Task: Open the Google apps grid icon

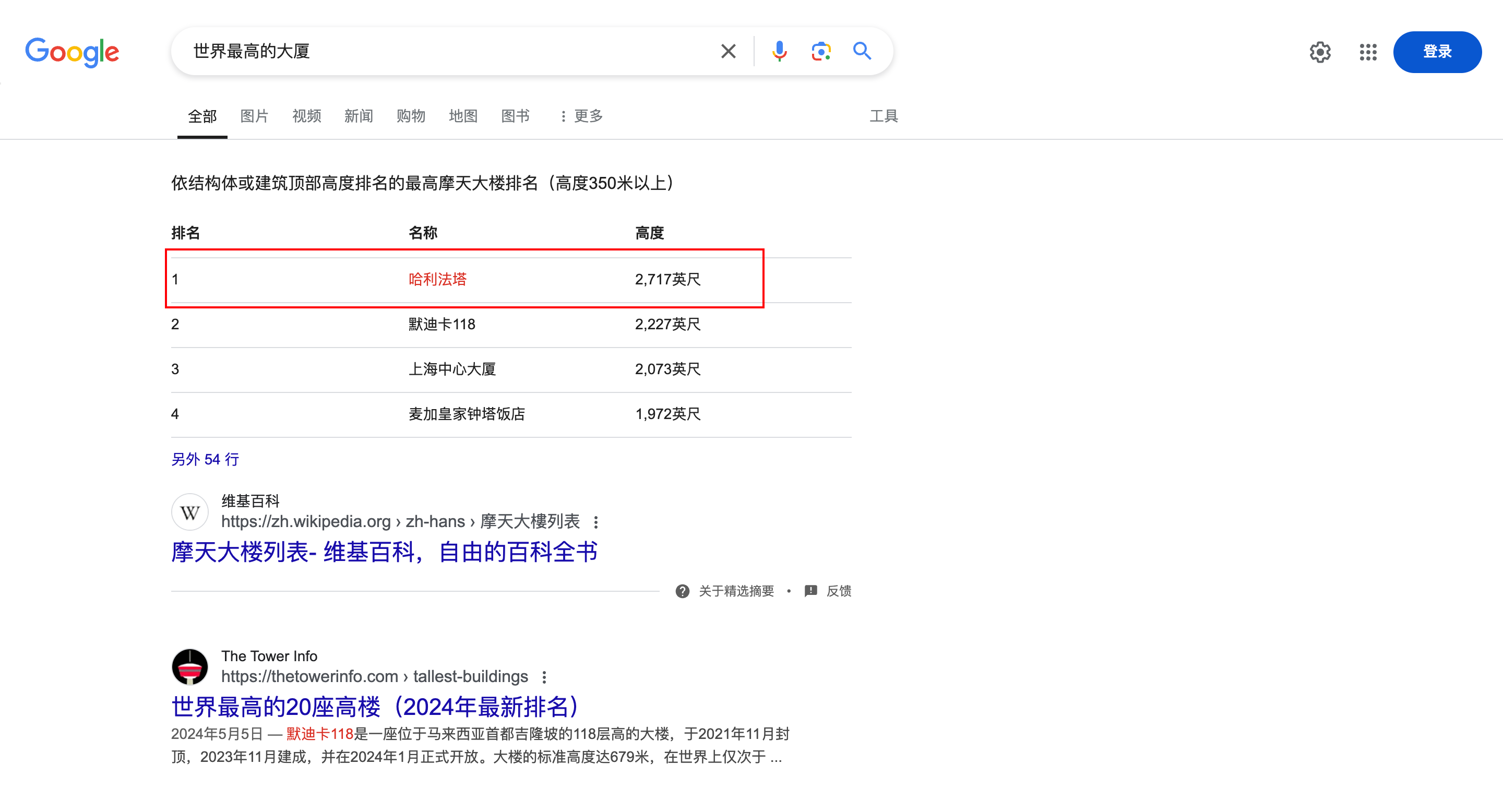Action: pos(1368,52)
